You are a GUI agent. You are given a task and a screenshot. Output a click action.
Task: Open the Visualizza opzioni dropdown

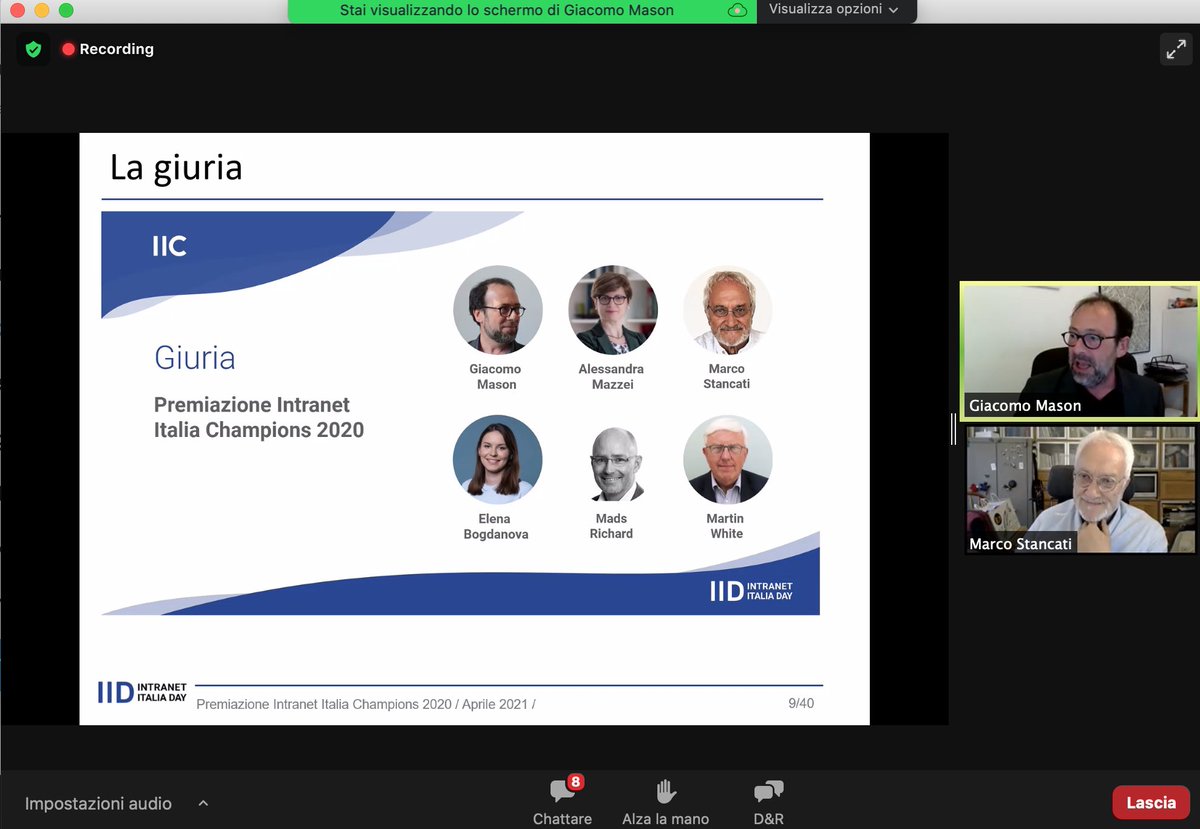click(x=834, y=9)
